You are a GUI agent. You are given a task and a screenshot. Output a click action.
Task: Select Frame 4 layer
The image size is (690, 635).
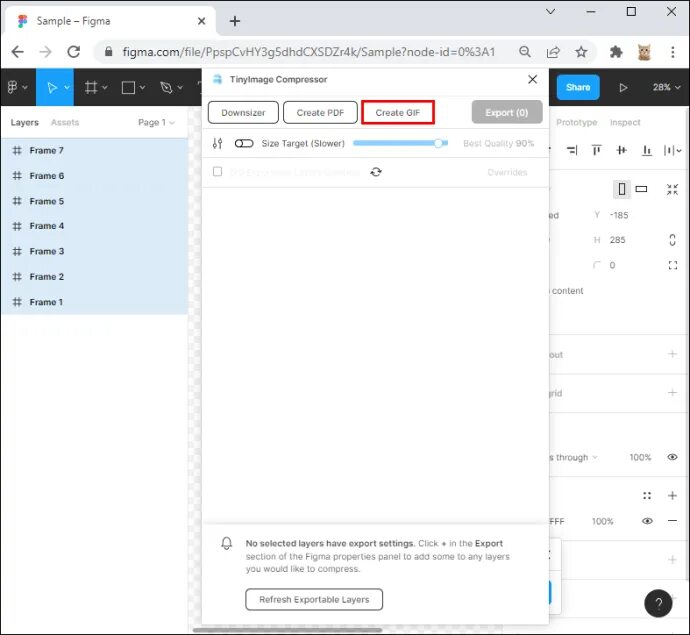coord(94,226)
